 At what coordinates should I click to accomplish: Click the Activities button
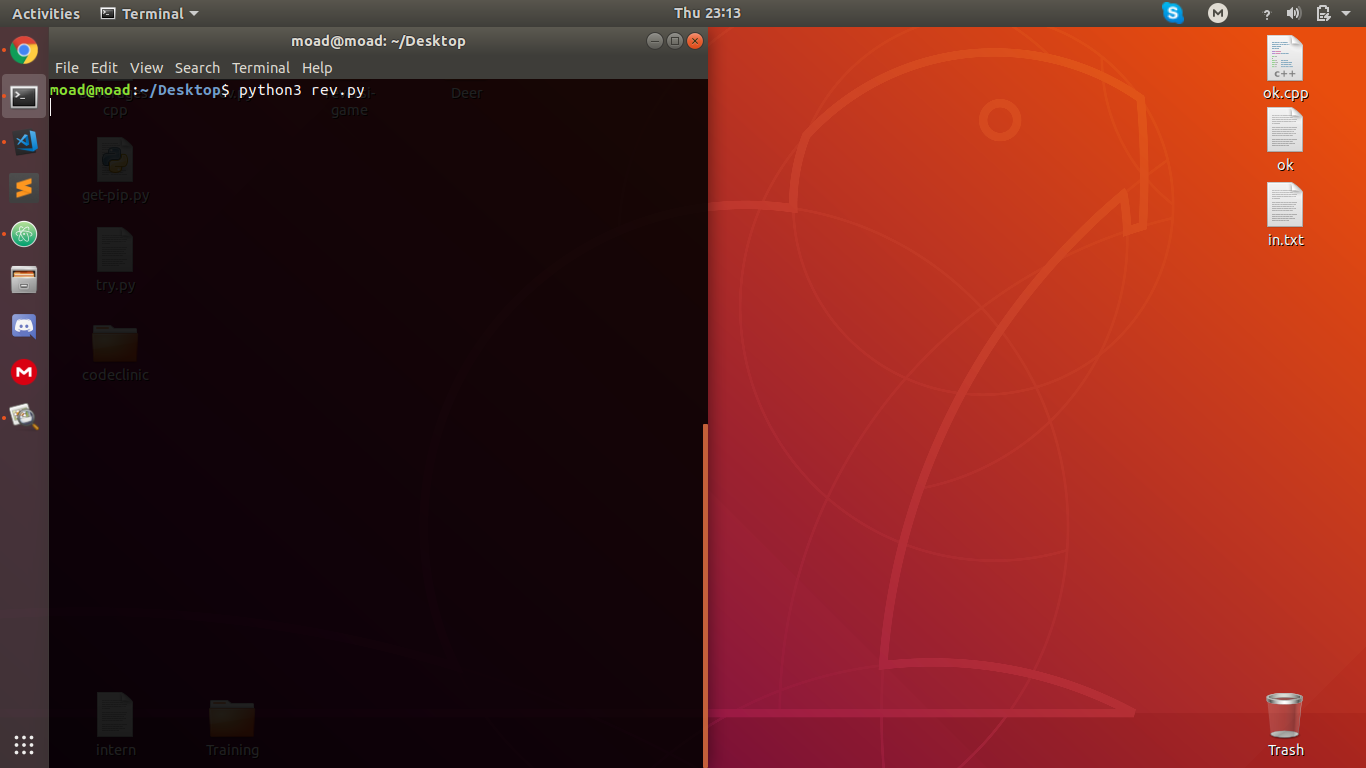pos(46,13)
